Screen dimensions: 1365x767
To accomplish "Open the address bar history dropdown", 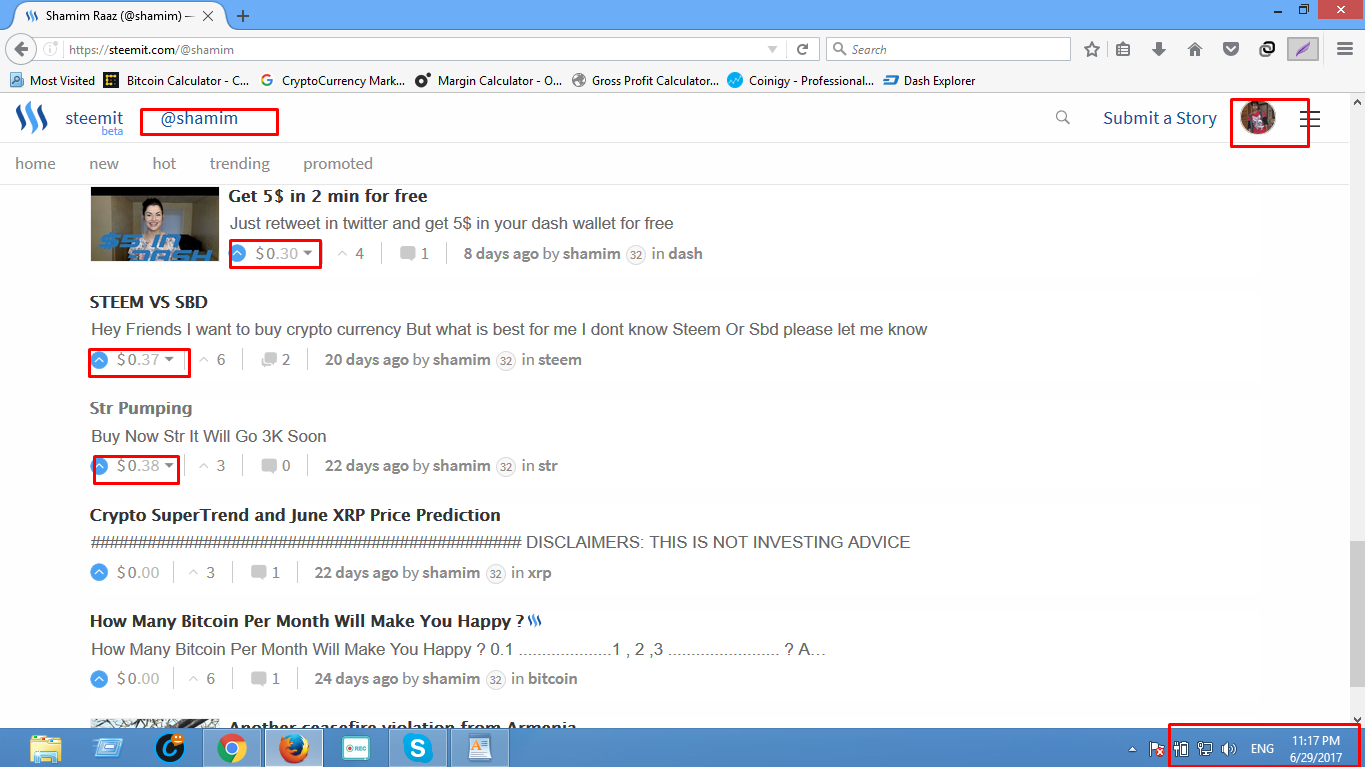I will click(x=772, y=49).
